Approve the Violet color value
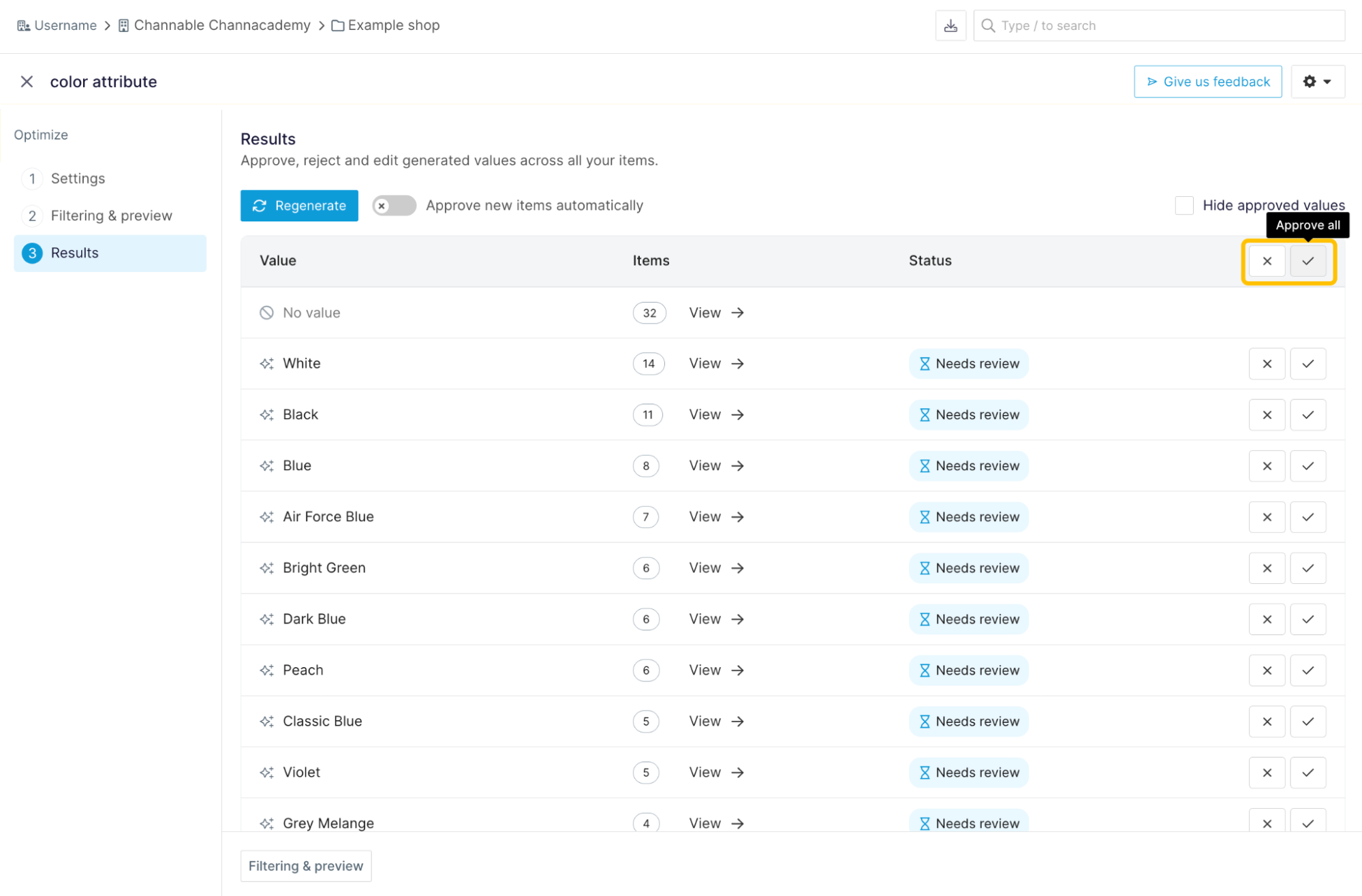This screenshot has height=896, width=1362. click(1307, 773)
